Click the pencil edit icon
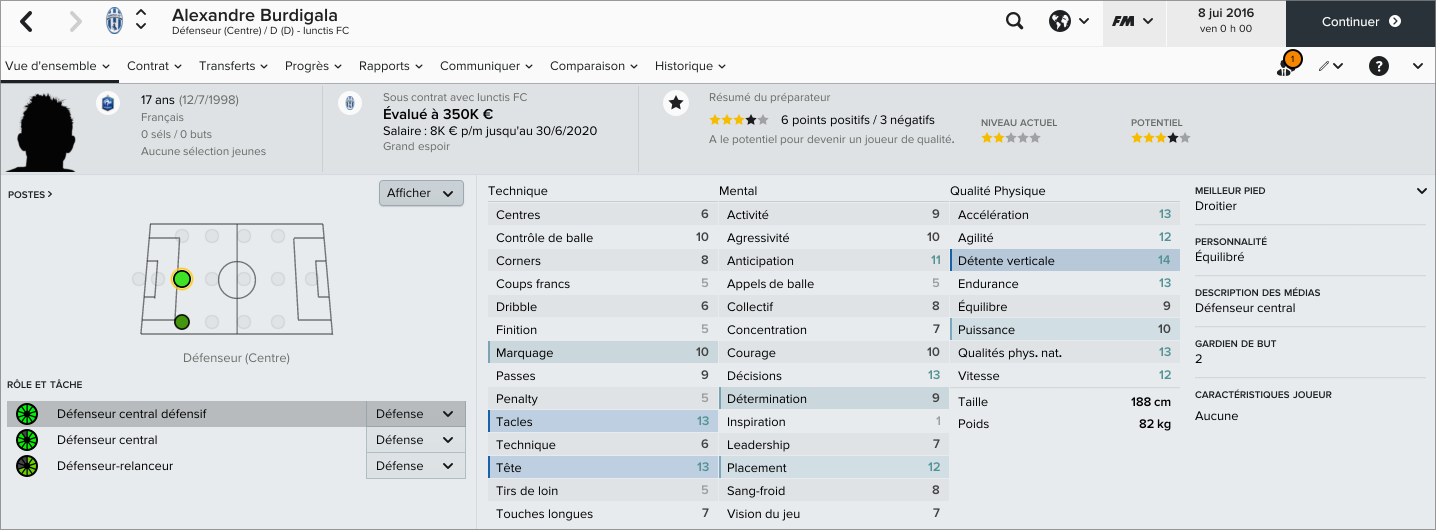1436x530 pixels. pyautogui.click(x=1329, y=66)
